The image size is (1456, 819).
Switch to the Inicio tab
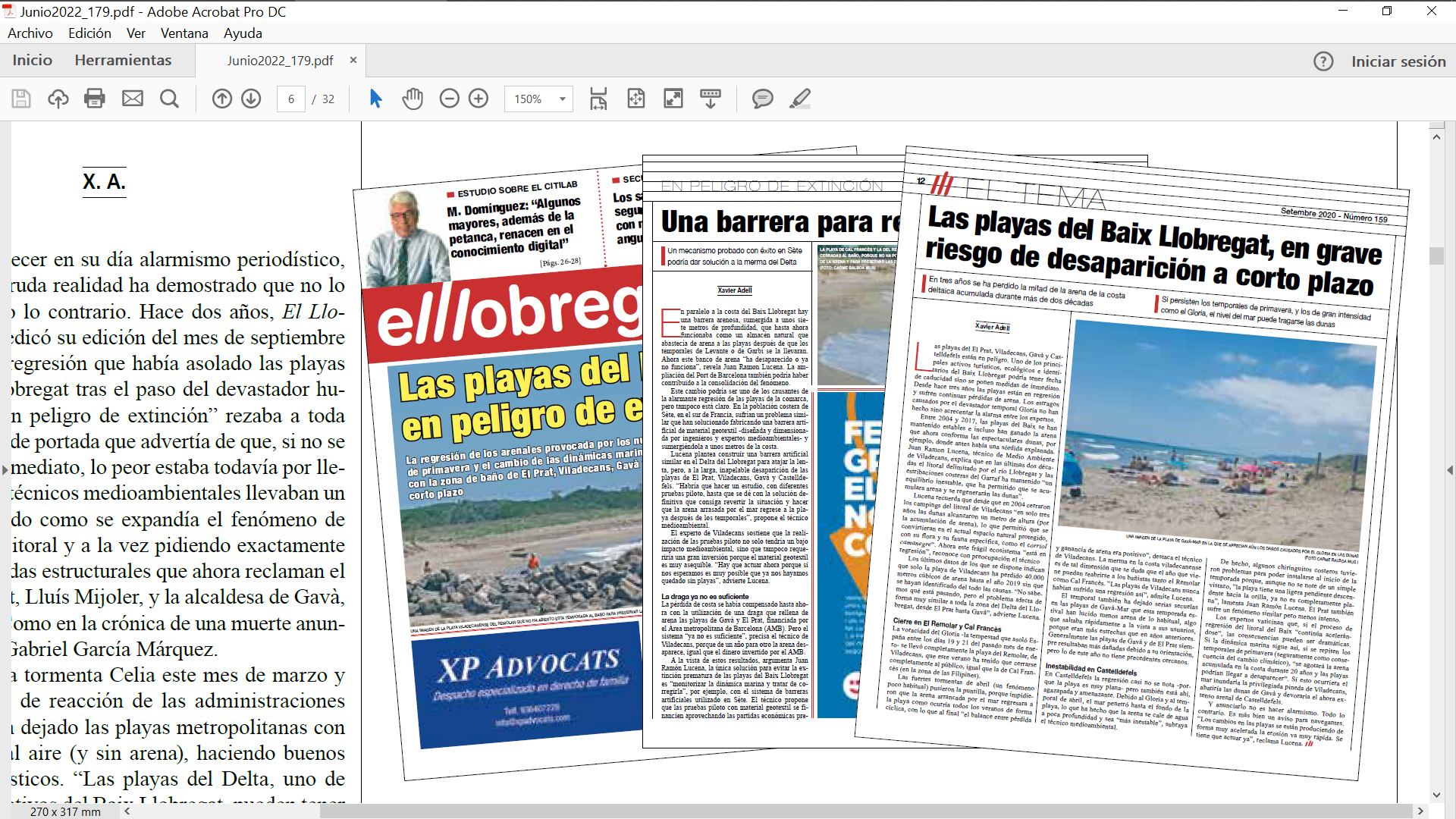[x=33, y=60]
